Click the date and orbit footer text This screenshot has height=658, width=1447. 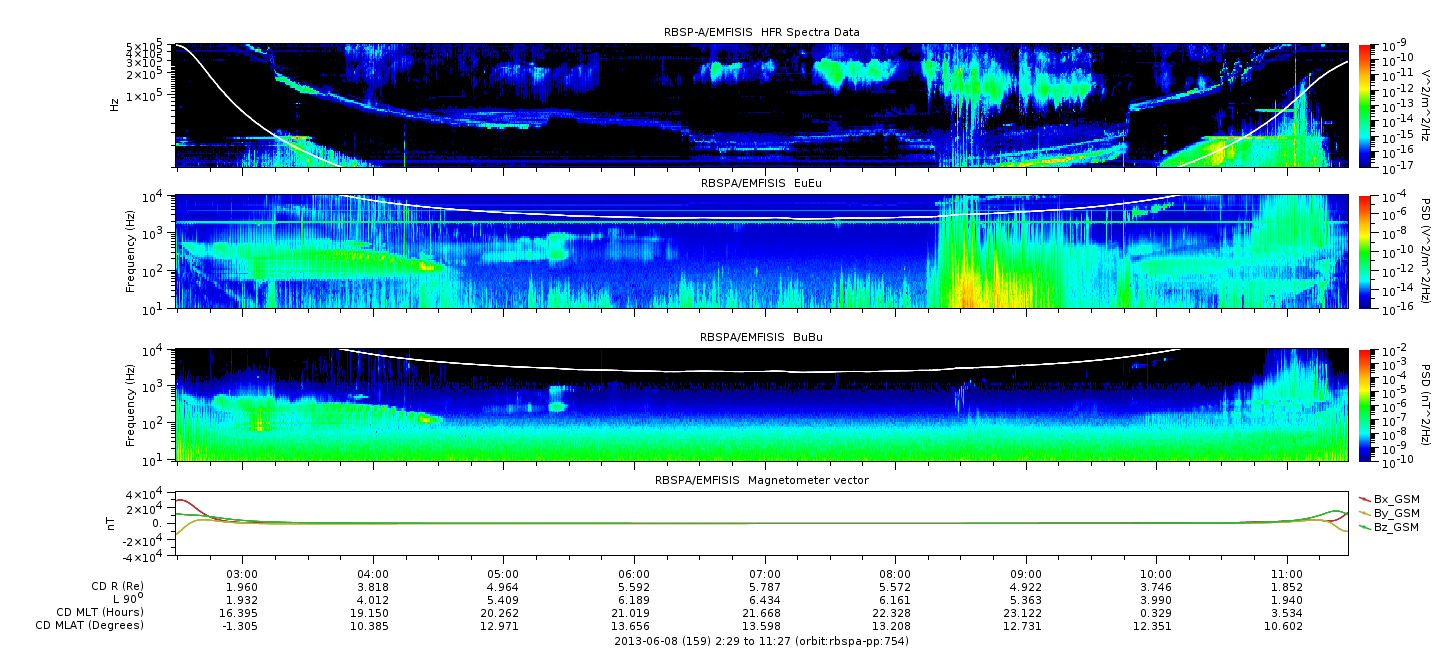[x=761, y=640]
